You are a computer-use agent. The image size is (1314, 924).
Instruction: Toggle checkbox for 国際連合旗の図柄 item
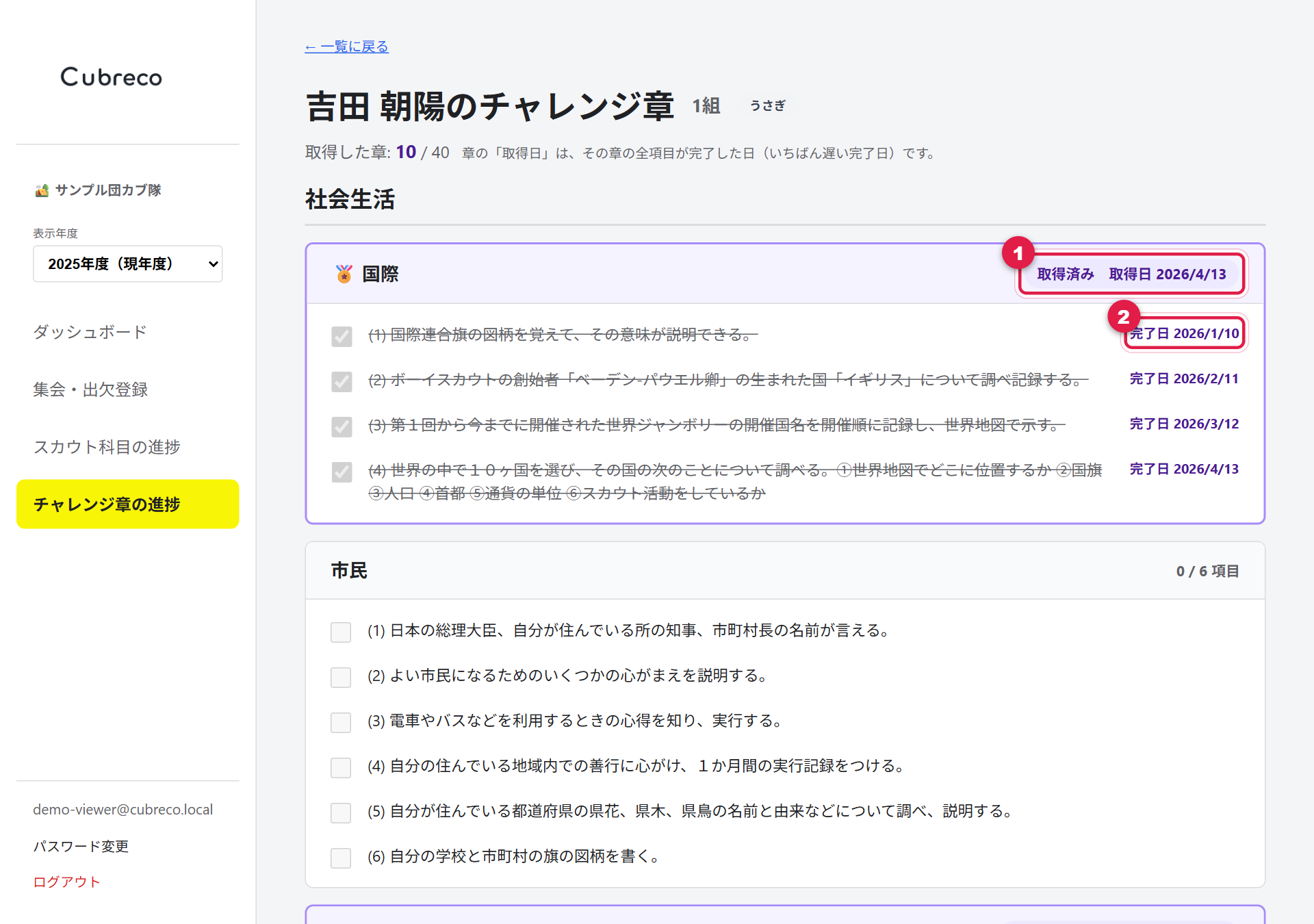click(342, 336)
